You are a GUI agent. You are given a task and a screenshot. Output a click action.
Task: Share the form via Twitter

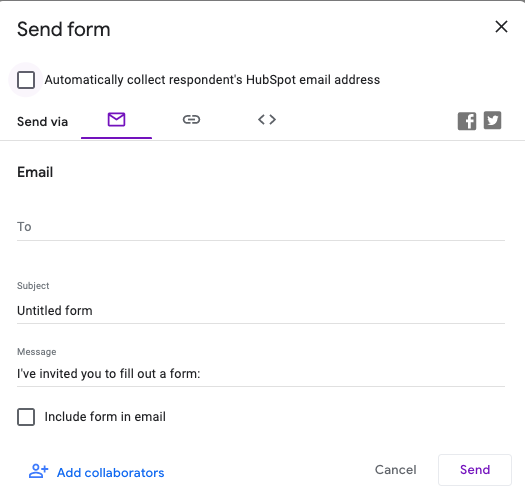(x=493, y=120)
